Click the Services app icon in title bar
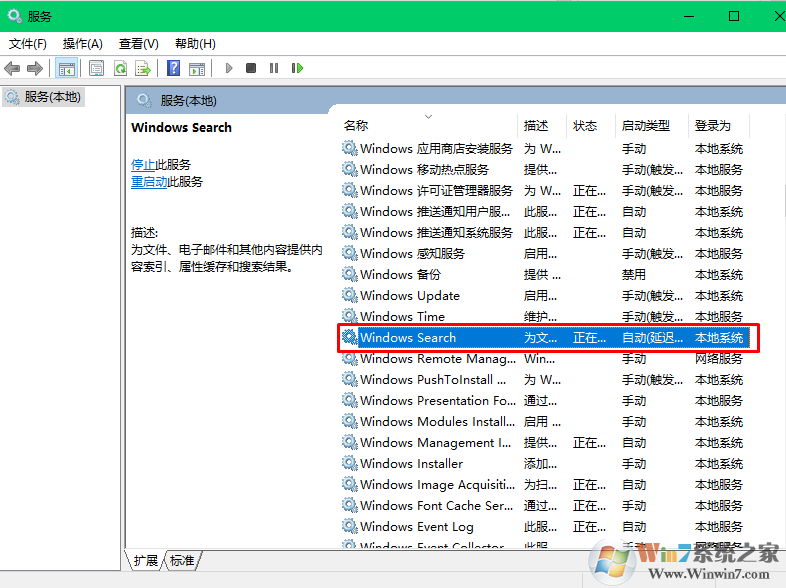The image size is (786, 588). click(14, 16)
